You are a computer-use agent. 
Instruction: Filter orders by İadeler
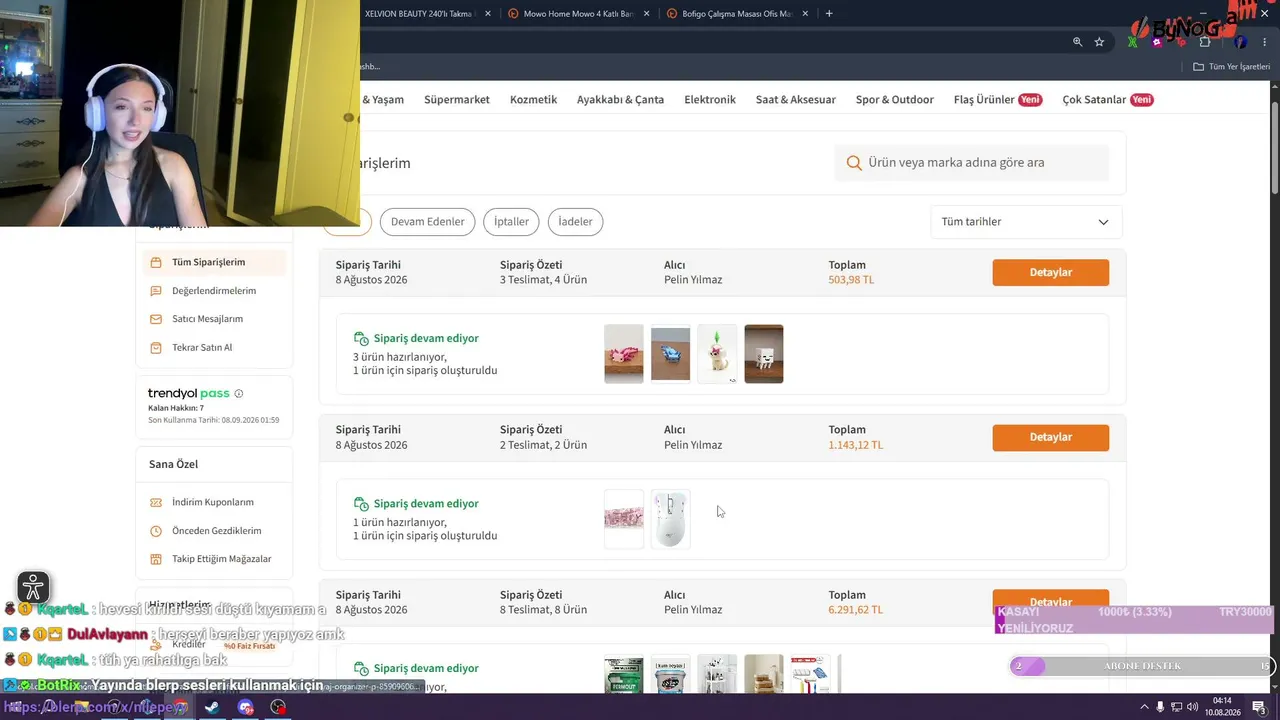tap(575, 222)
